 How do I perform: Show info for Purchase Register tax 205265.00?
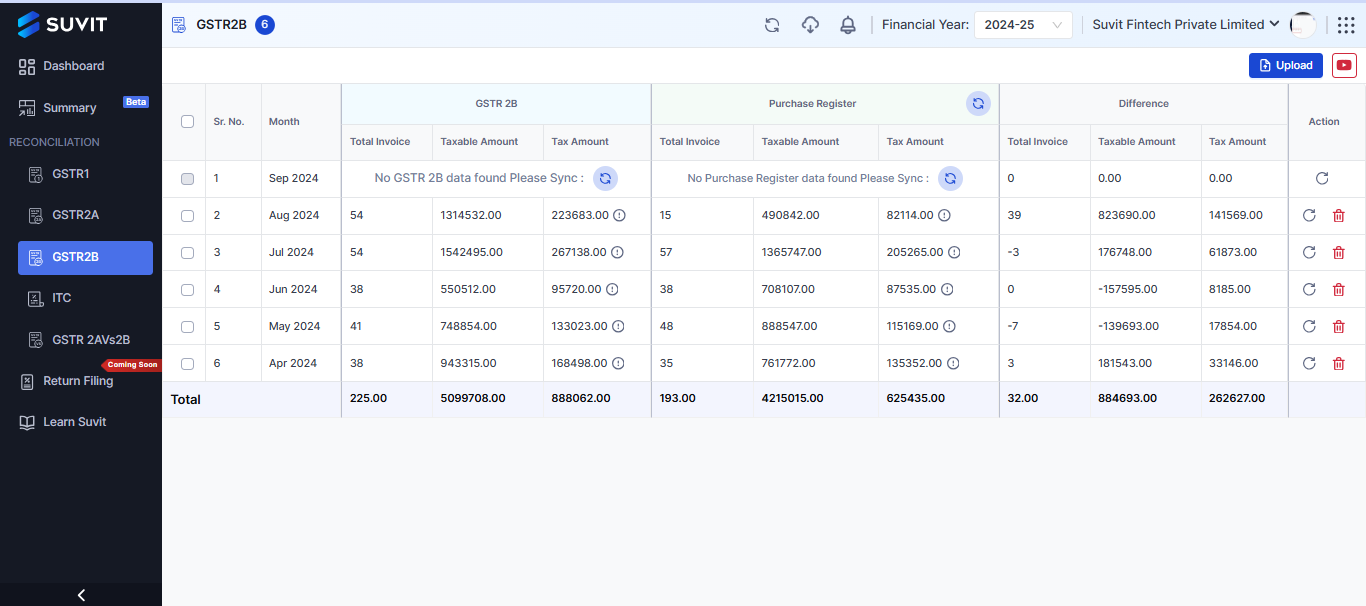(954, 252)
